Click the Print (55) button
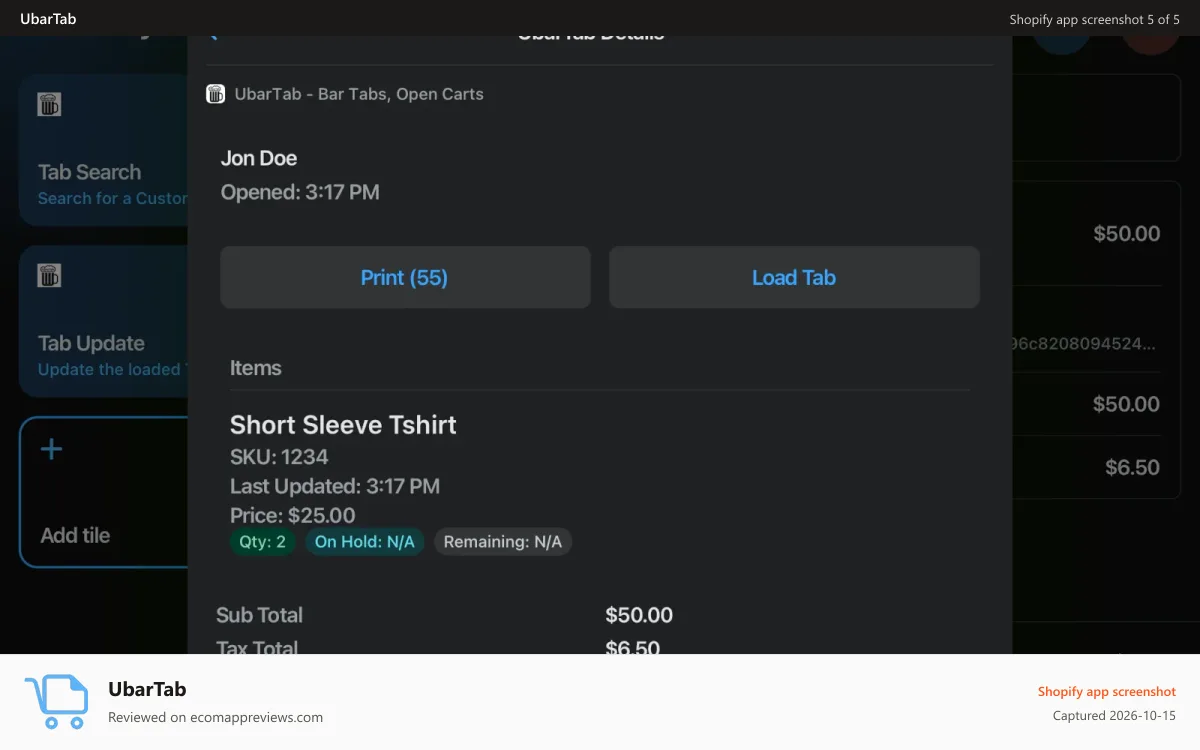 (405, 277)
